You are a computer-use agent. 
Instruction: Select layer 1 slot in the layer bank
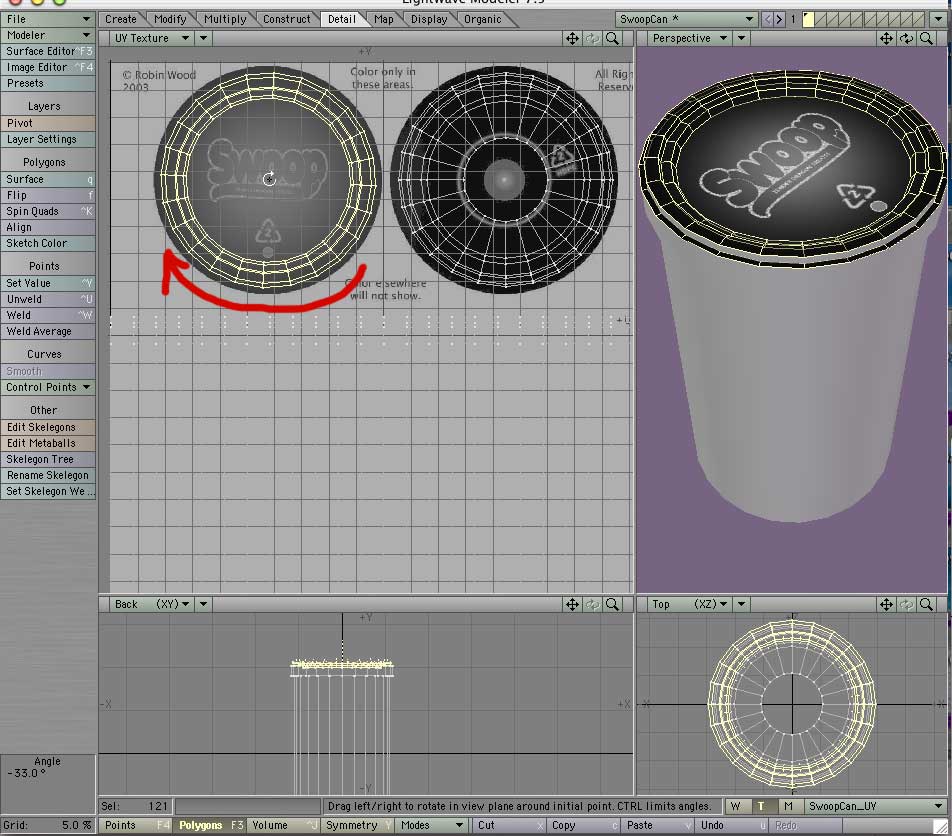(x=808, y=19)
